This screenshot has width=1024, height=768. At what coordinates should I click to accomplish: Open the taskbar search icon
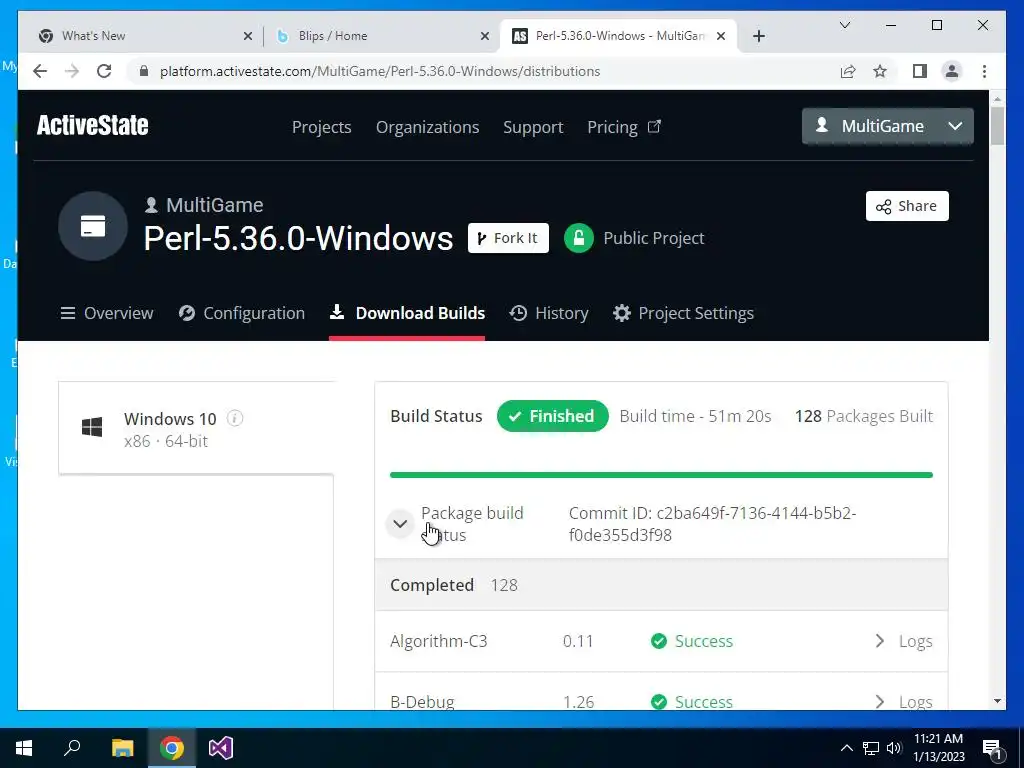pyautogui.click(x=72, y=748)
